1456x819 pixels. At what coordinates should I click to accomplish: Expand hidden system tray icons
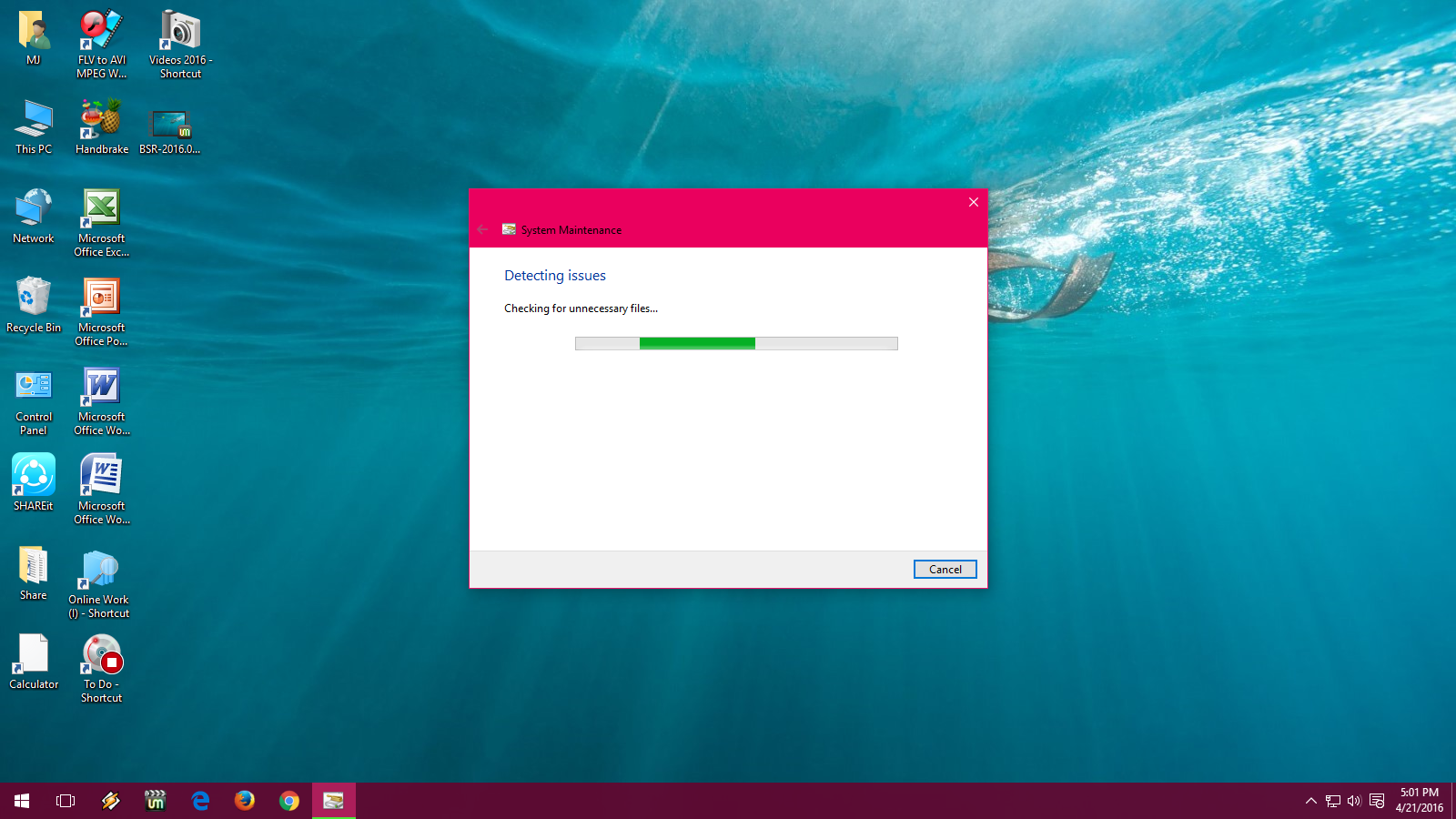[x=1311, y=801]
